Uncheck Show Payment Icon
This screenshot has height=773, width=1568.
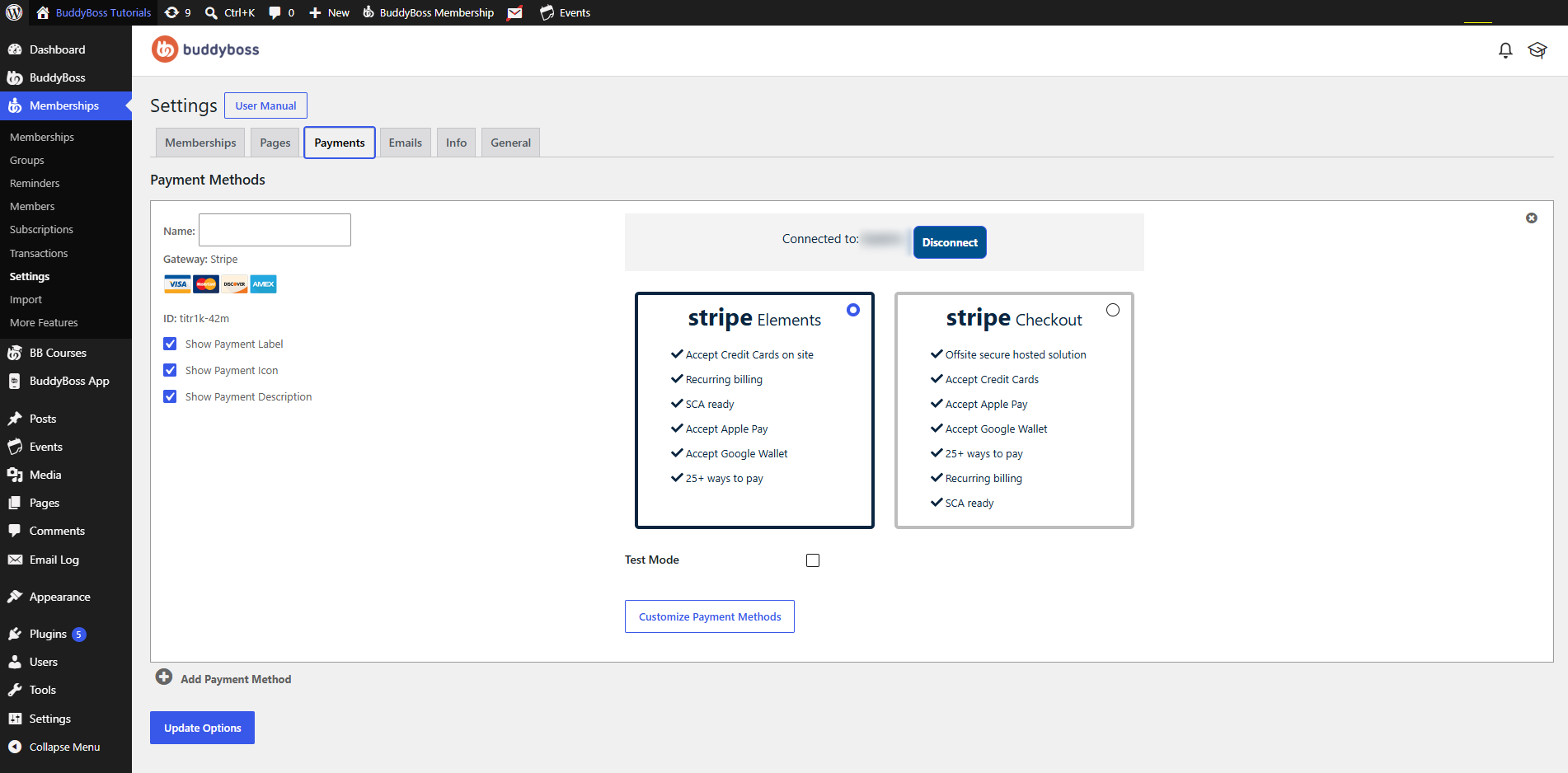[x=170, y=370]
